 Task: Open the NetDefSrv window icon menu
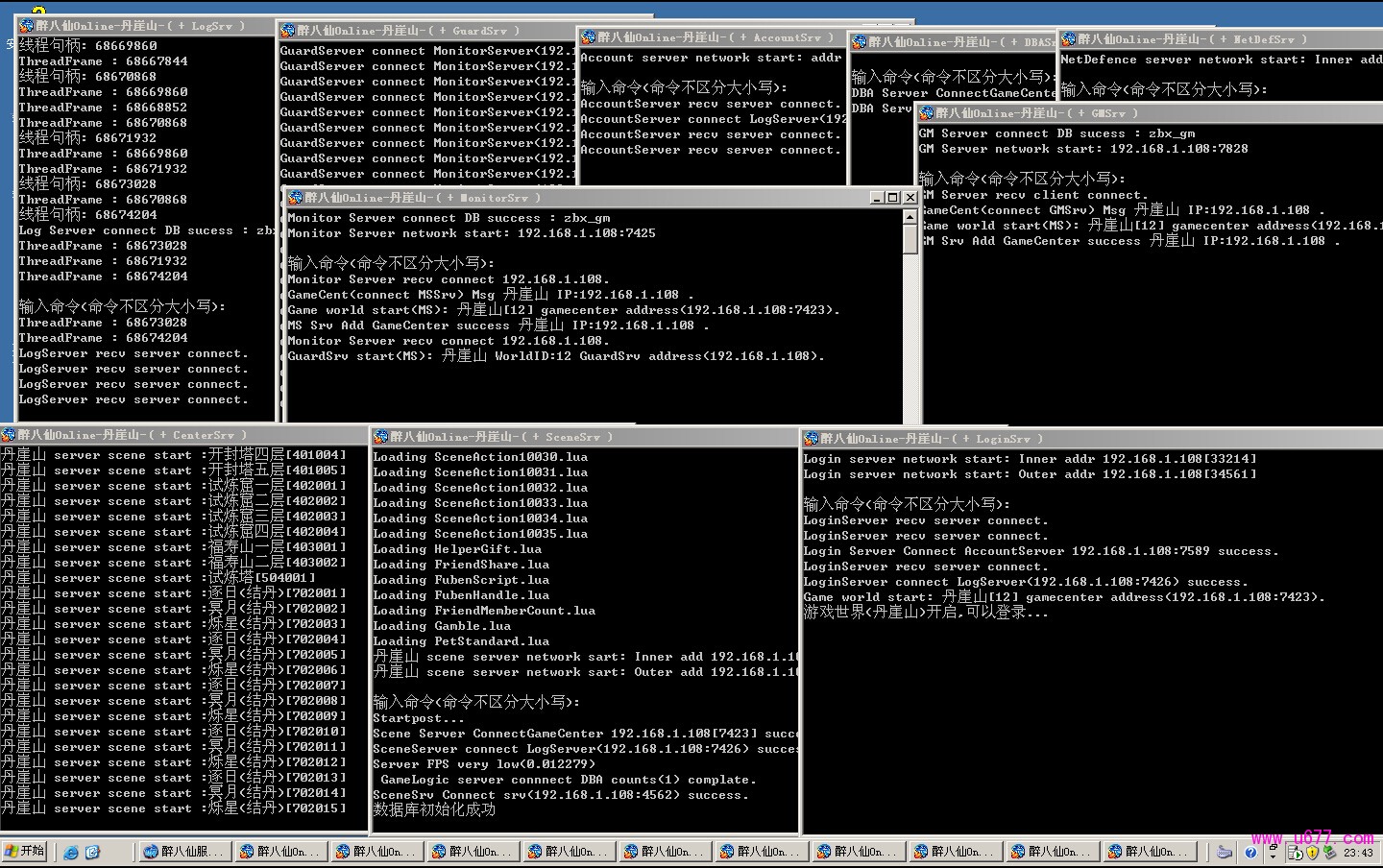1068,39
